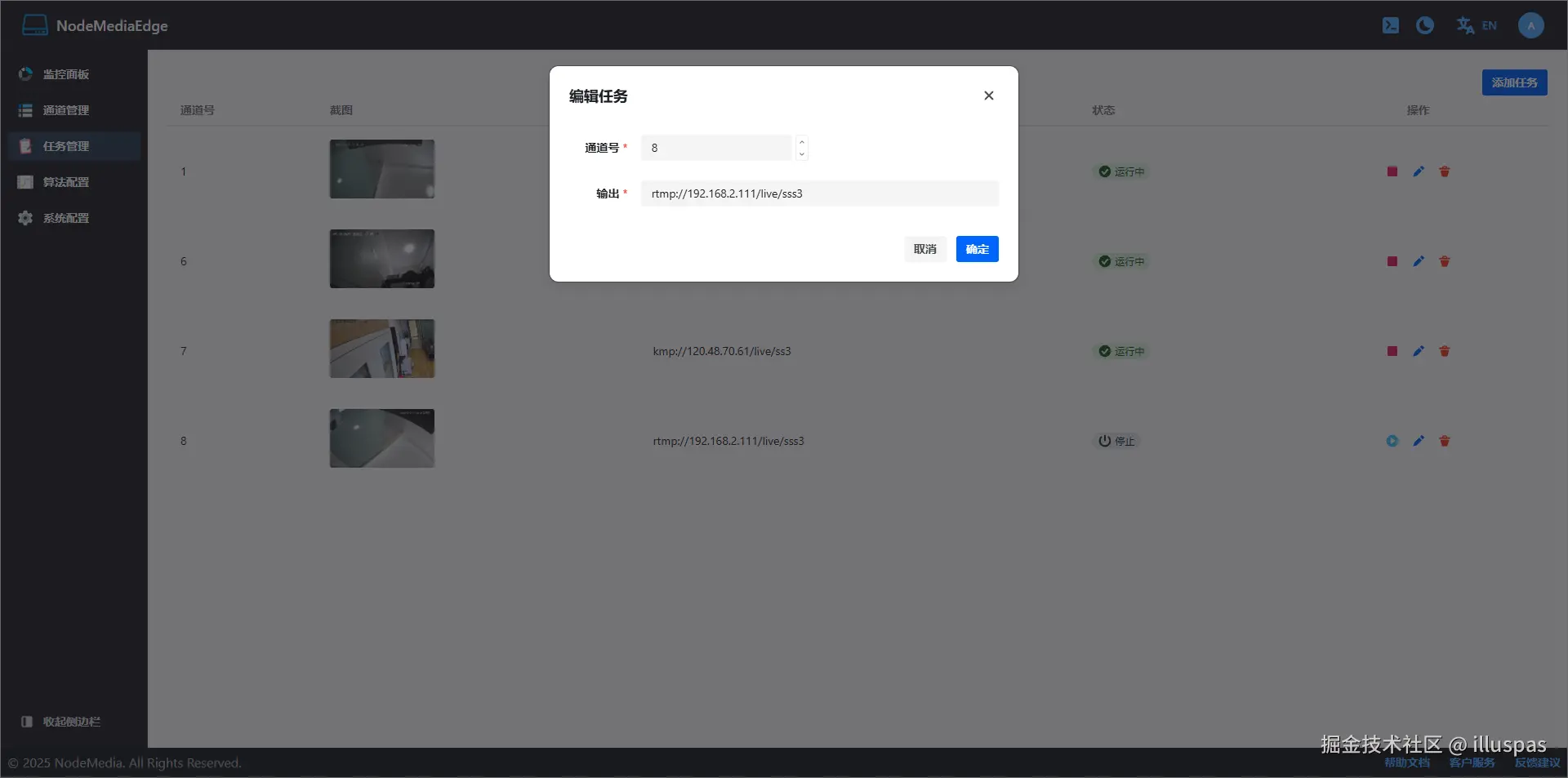Open the channel 7 snapshot thumbnail

pos(382,349)
